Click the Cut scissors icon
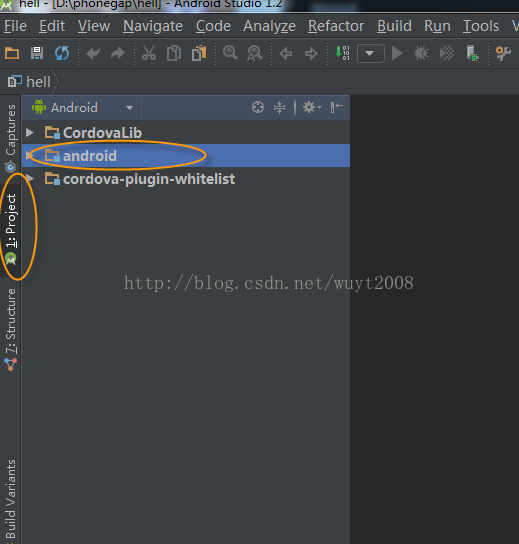 [149, 53]
